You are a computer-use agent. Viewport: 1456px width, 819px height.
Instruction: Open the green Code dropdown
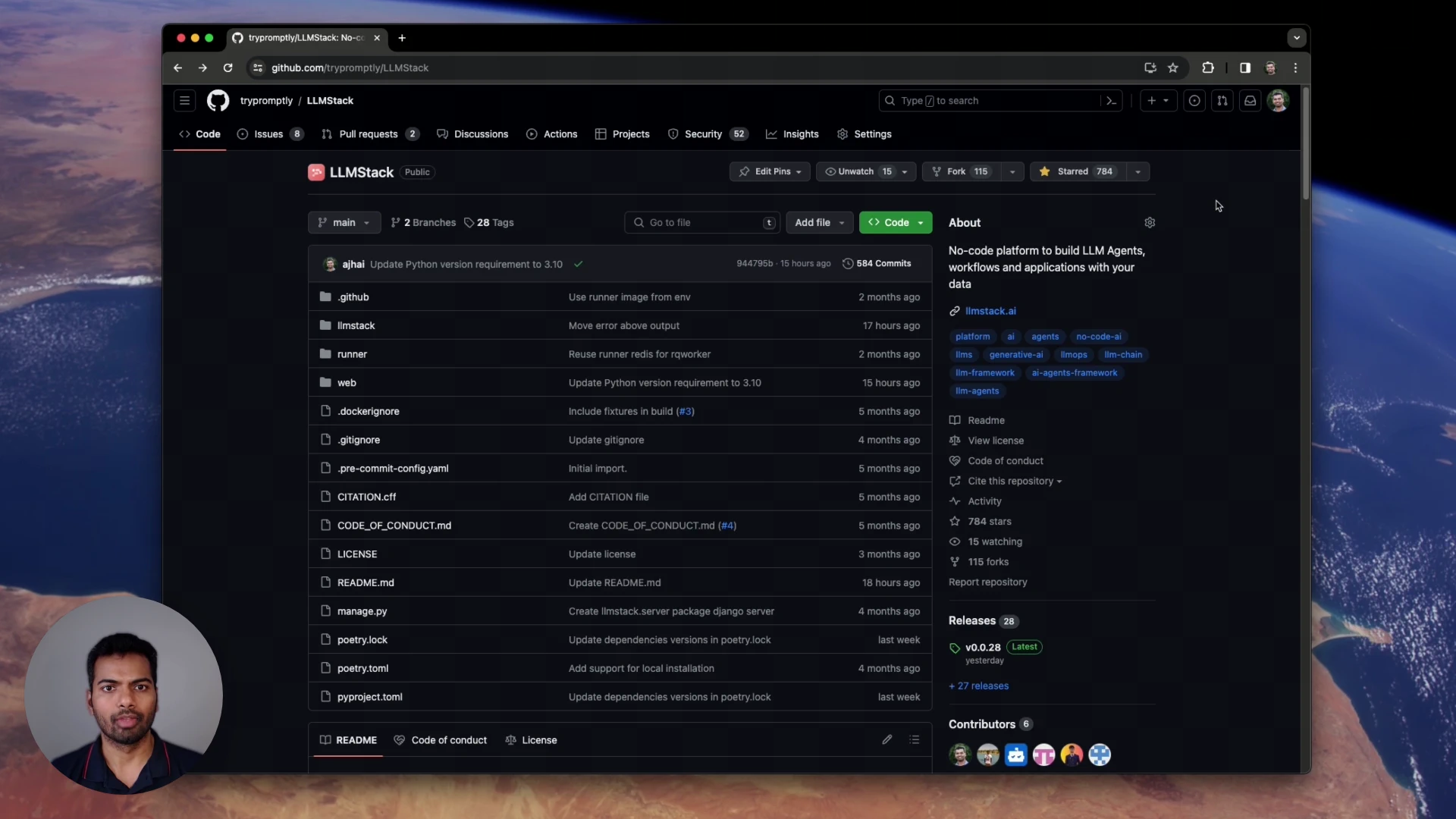coord(895,223)
